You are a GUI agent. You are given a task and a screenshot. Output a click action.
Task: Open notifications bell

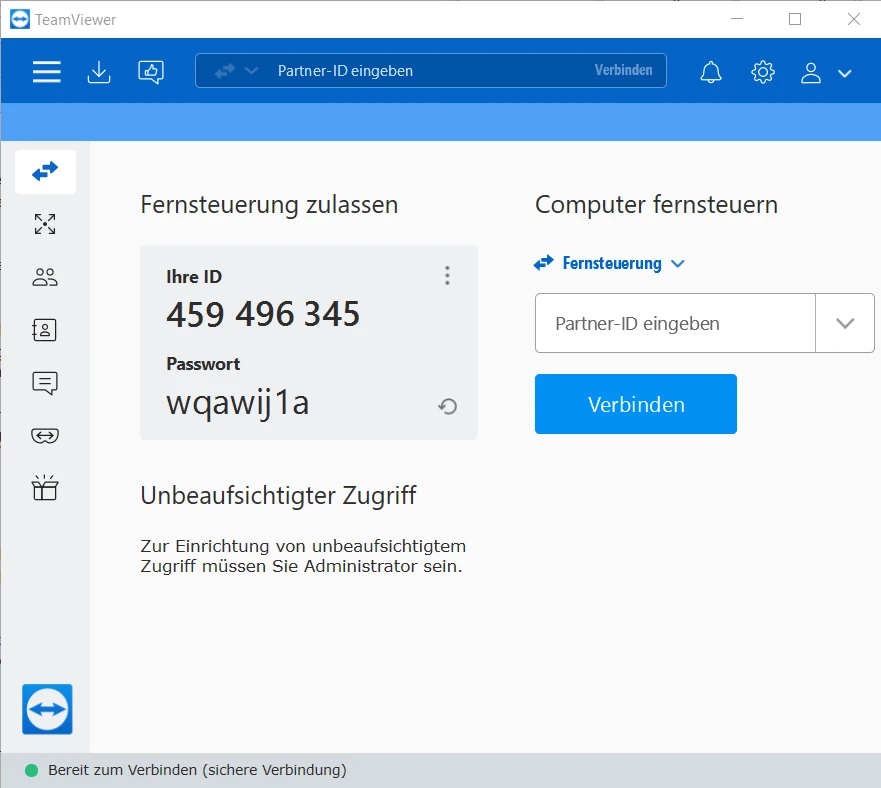[711, 72]
